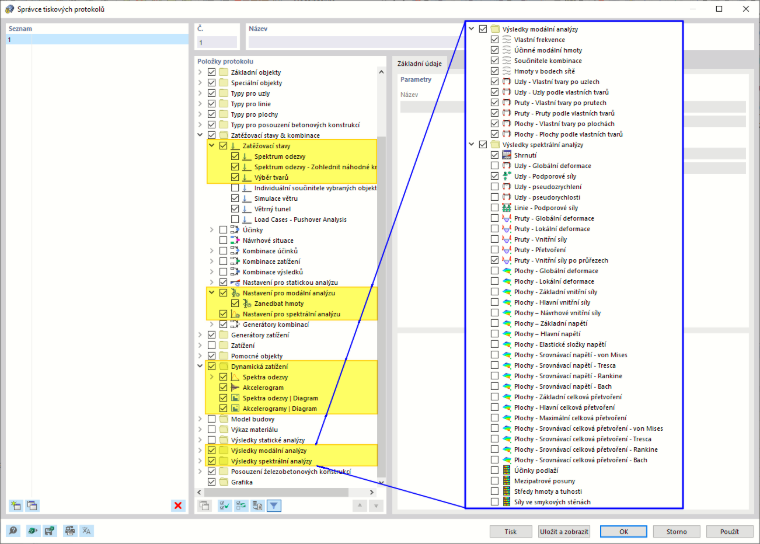Confirm with the OK button

pos(623,531)
